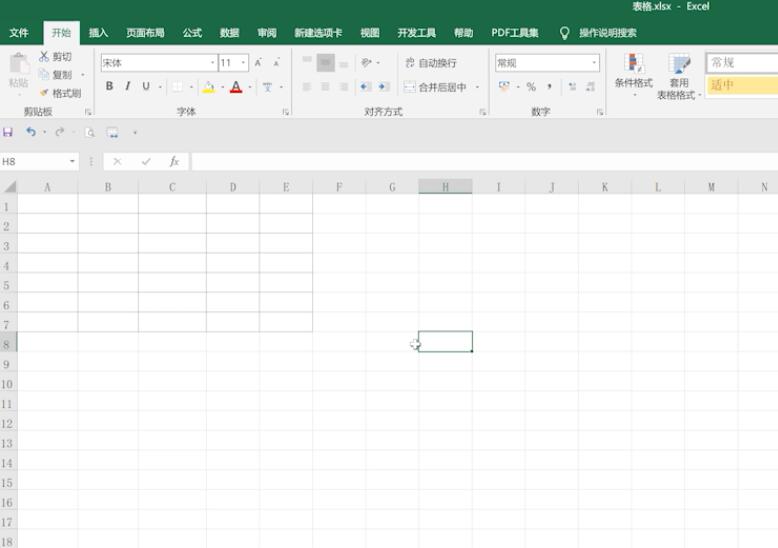Select the 适中 (Neutral) cell style
The height and width of the screenshot is (548, 778).
point(741,85)
